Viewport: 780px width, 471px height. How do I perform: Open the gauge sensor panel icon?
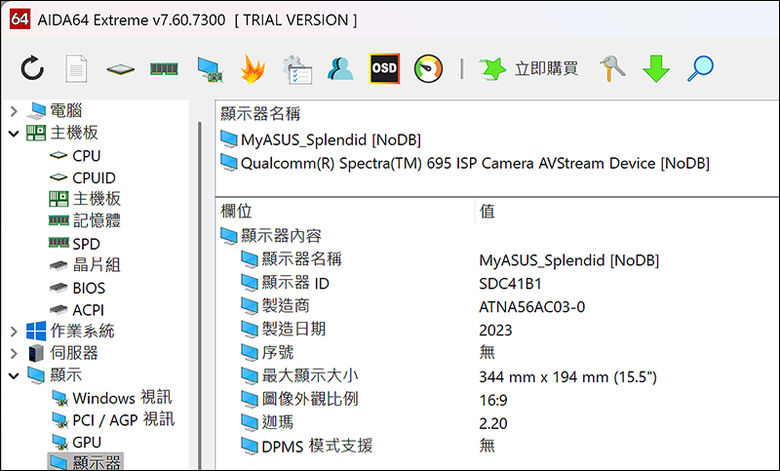[x=428, y=69]
